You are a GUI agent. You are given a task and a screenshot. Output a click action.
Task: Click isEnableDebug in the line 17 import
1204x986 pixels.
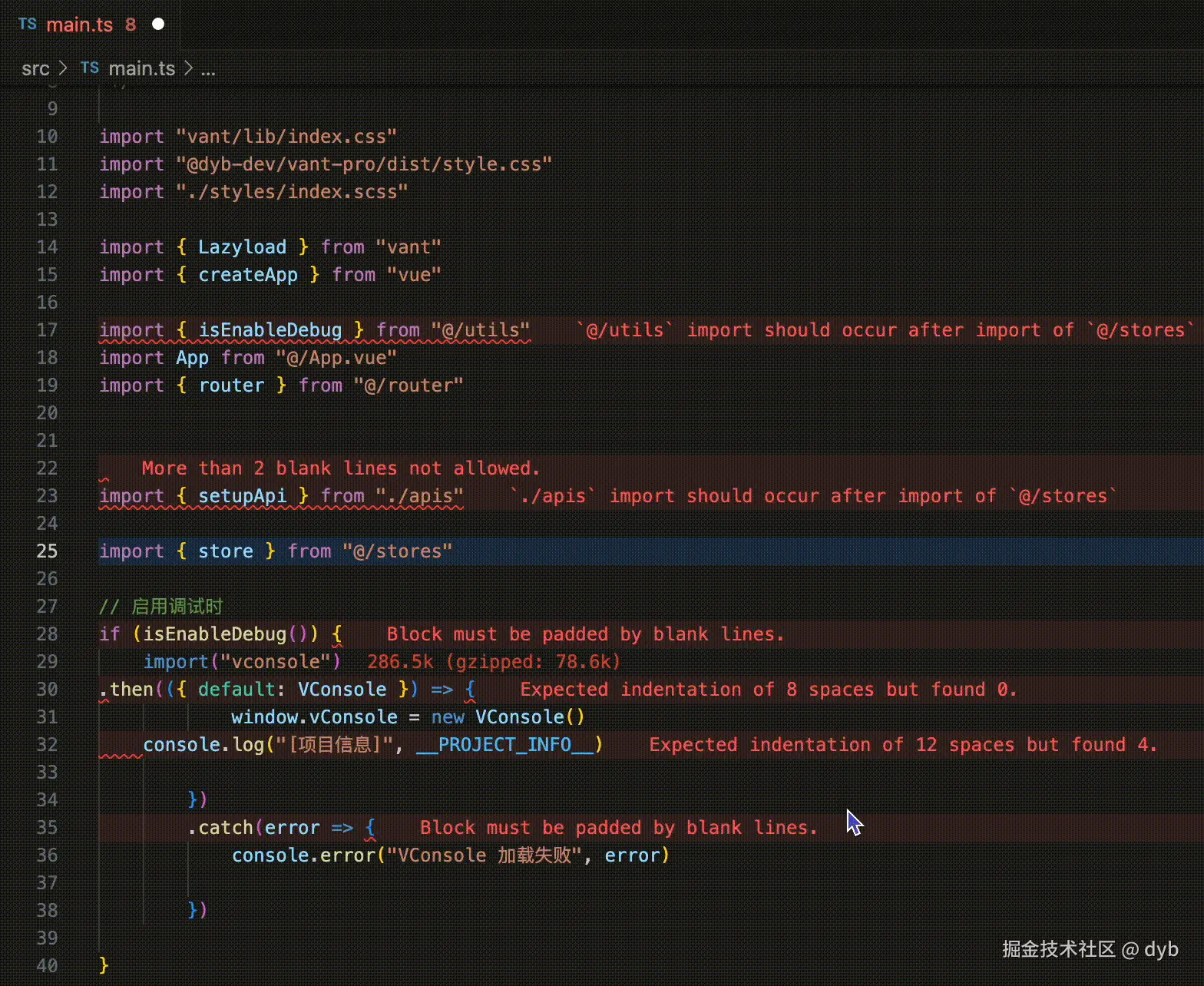click(x=270, y=330)
